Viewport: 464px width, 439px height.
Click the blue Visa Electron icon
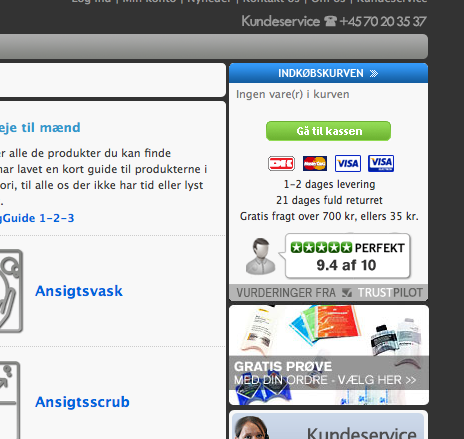(x=381, y=163)
